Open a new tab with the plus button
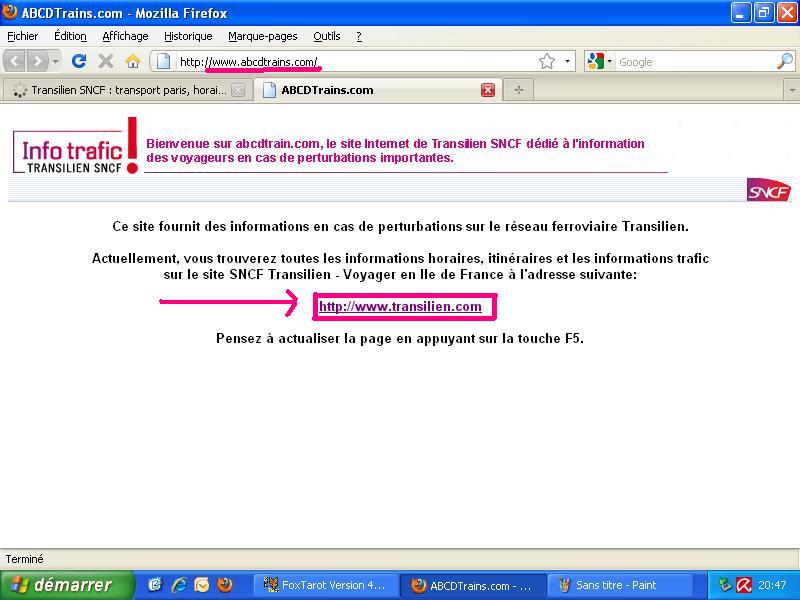The height and width of the screenshot is (600, 800). coord(518,89)
